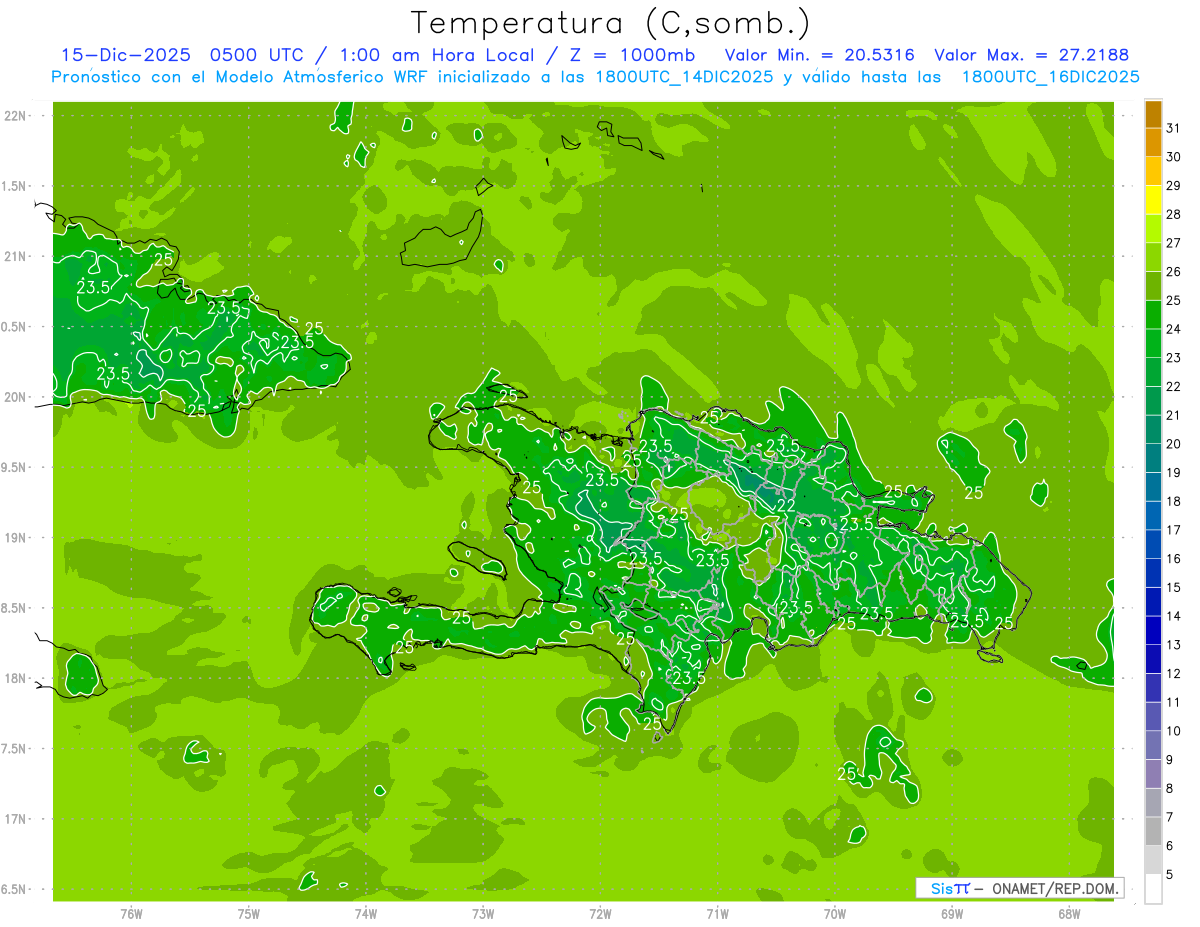Click the '31' label on color scale
The width and height of the screenshot is (1200, 927).
coord(1173,128)
